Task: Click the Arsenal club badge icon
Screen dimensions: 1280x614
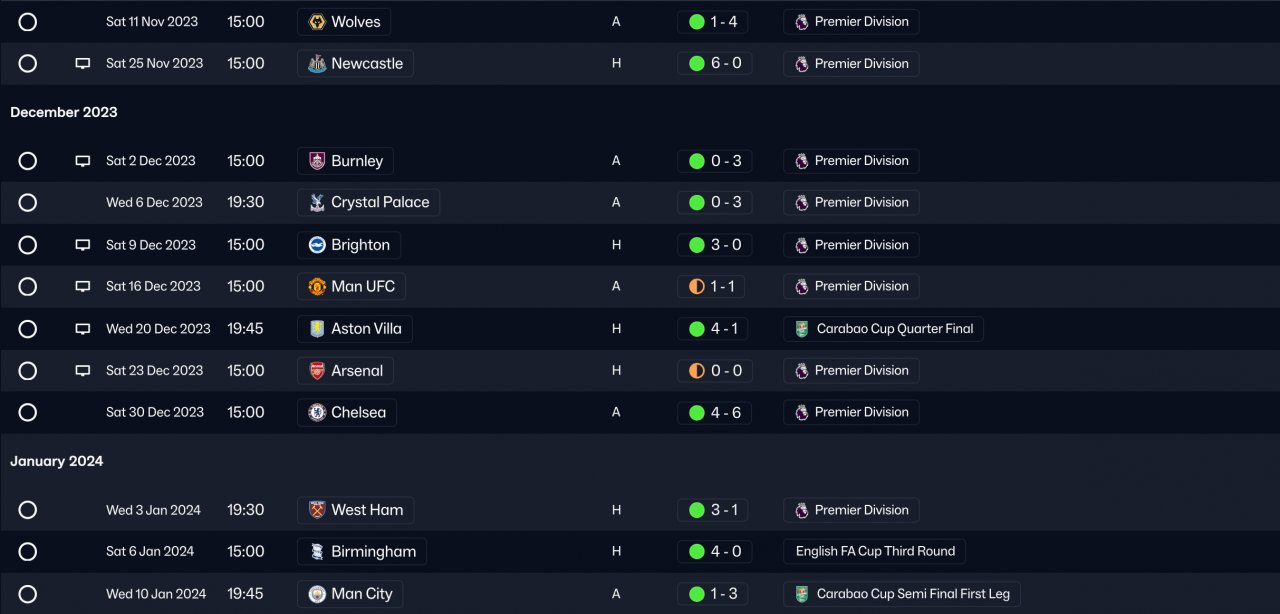Action: (x=317, y=371)
